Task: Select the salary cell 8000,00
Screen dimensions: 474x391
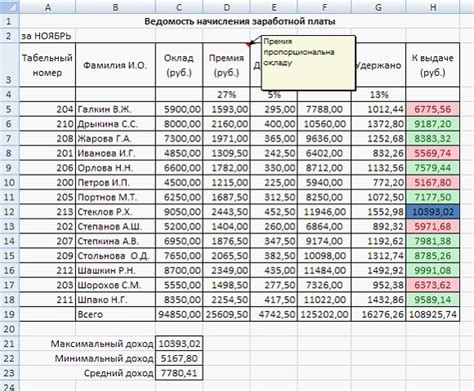Action: click(x=179, y=124)
